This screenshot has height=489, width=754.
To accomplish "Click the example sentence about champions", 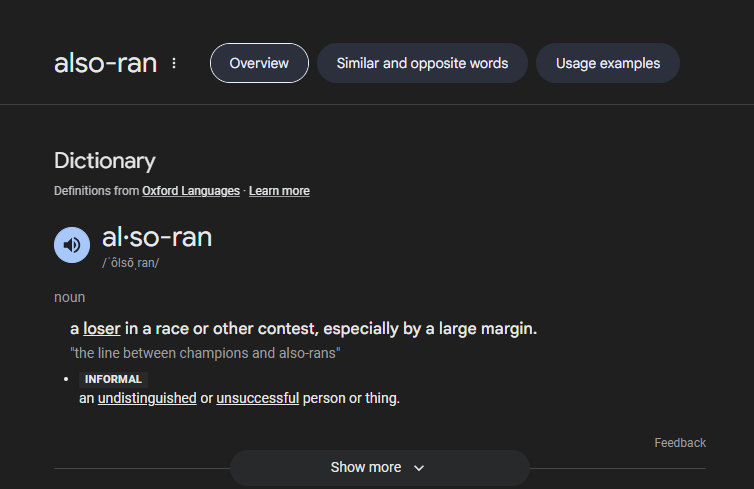I will pyautogui.click(x=205, y=353).
